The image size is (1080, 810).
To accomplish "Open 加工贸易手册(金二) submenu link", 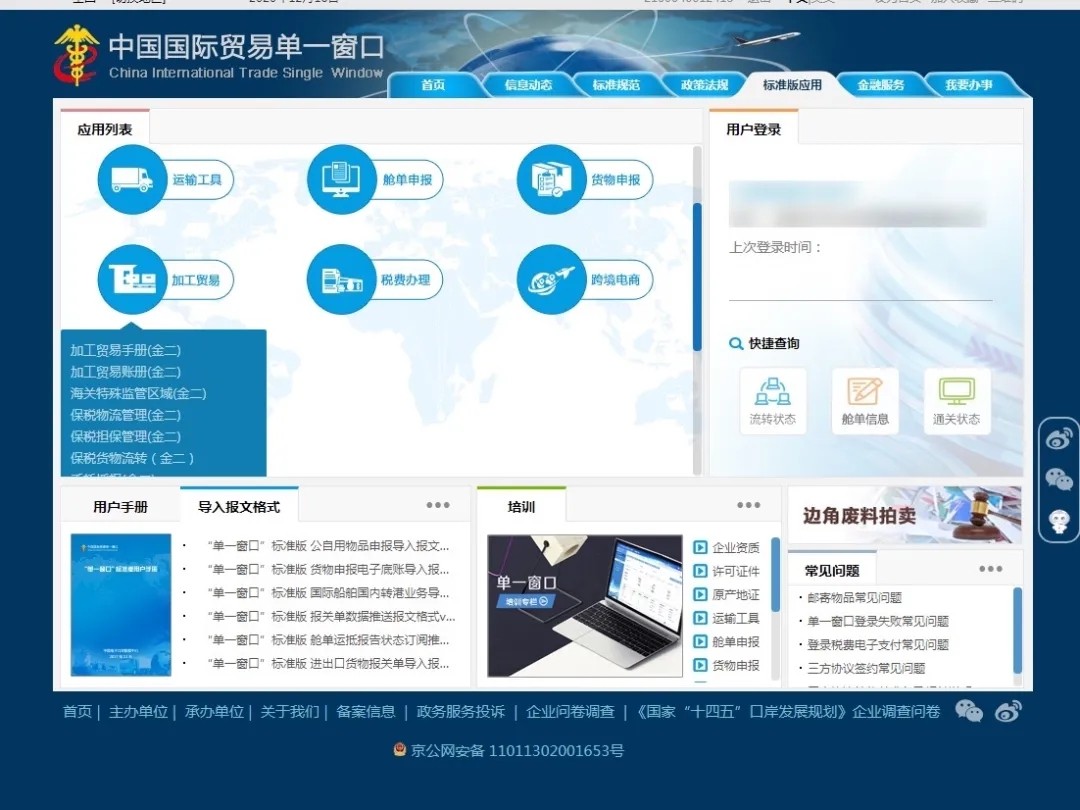I will pyautogui.click(x=125, y=350).
